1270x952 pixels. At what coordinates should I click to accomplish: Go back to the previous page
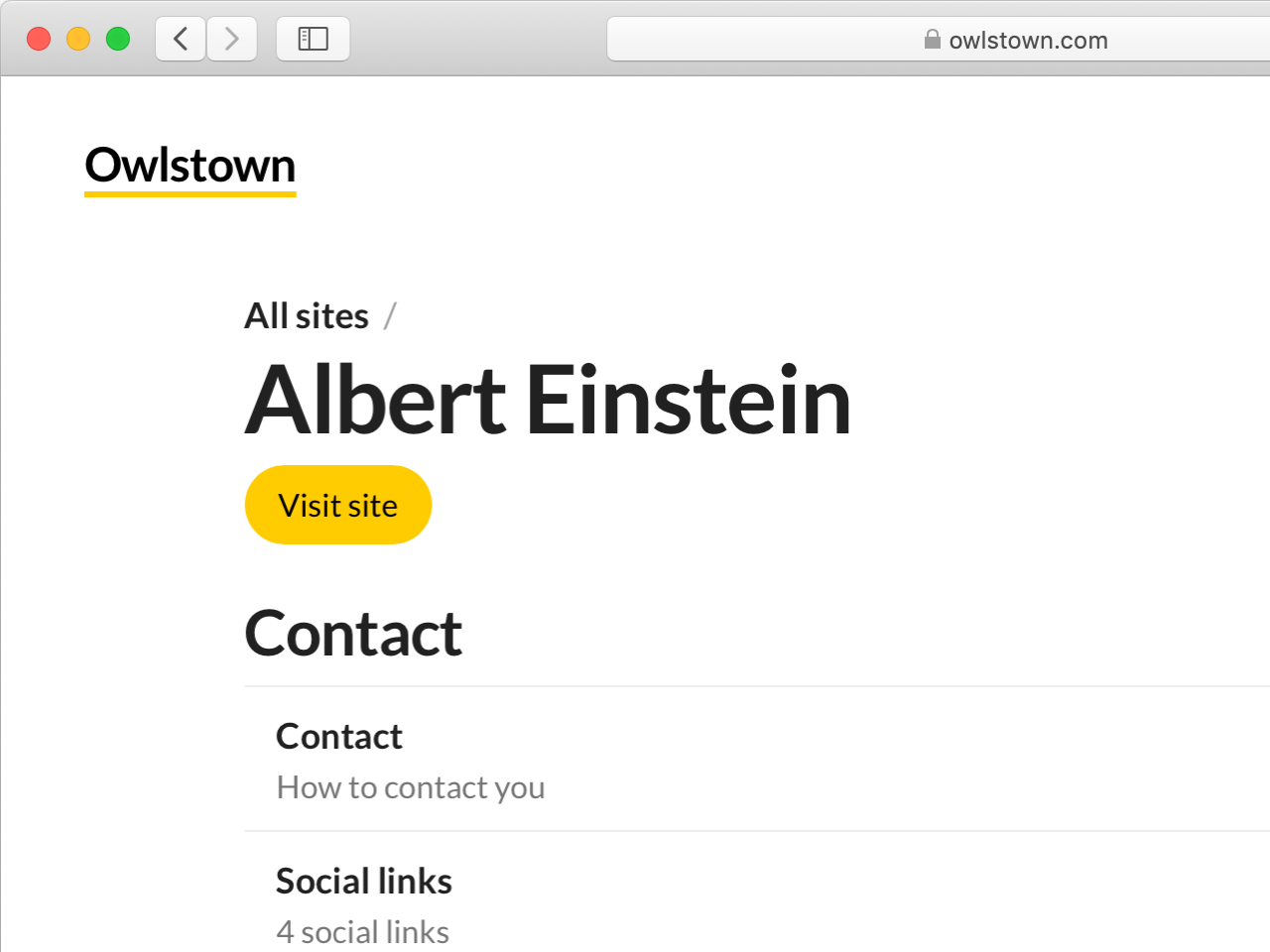click(x=181, y=40)
